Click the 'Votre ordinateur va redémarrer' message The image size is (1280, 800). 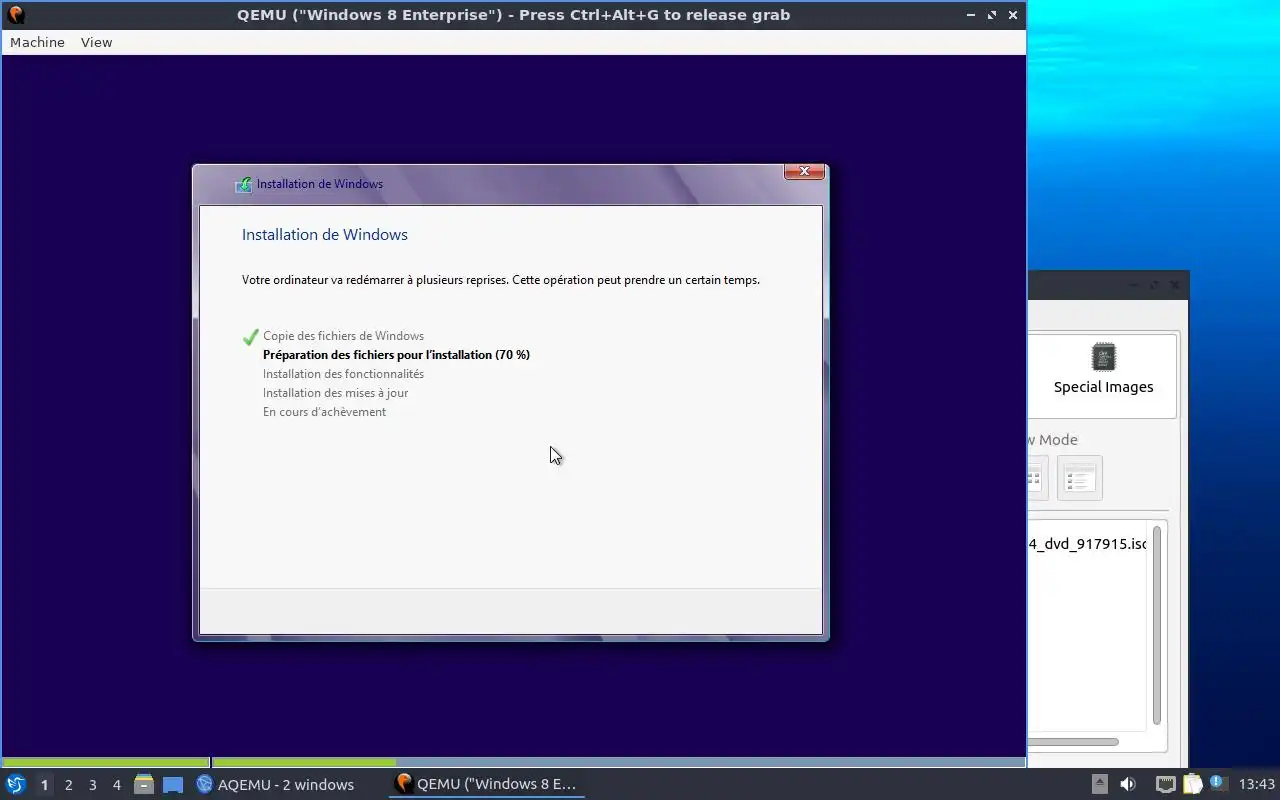point(501,280)
